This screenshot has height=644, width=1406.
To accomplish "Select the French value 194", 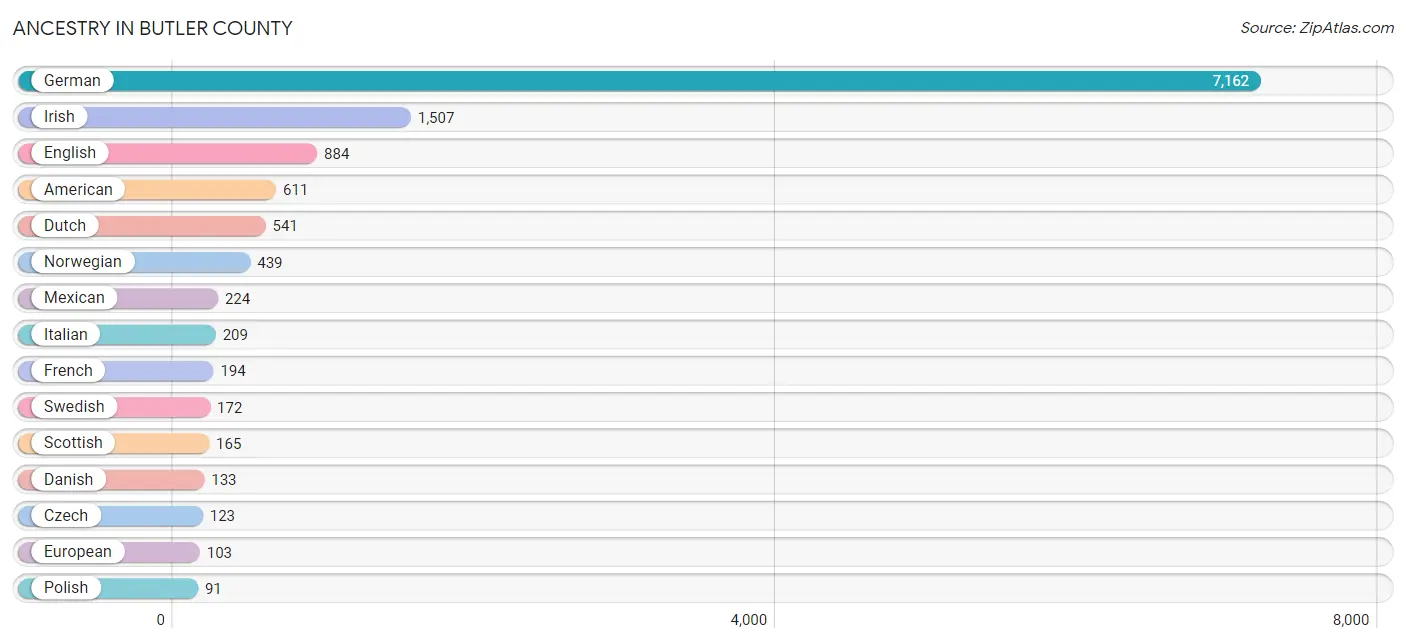I will point(233,371).
